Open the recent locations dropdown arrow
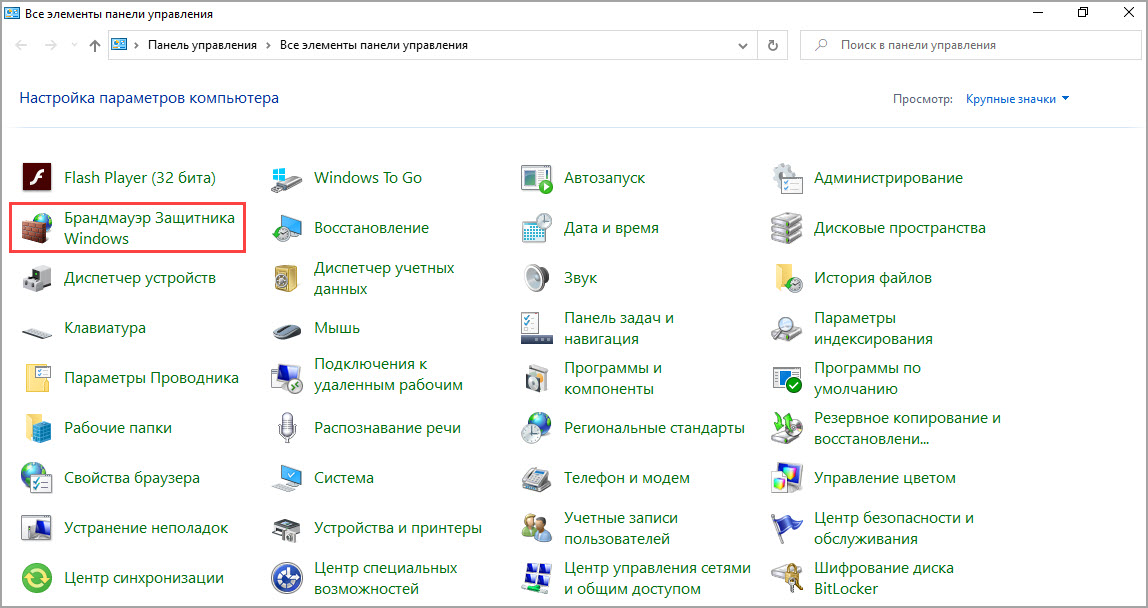The height and width of the screenshot is (608, 1148). point(73,45)
